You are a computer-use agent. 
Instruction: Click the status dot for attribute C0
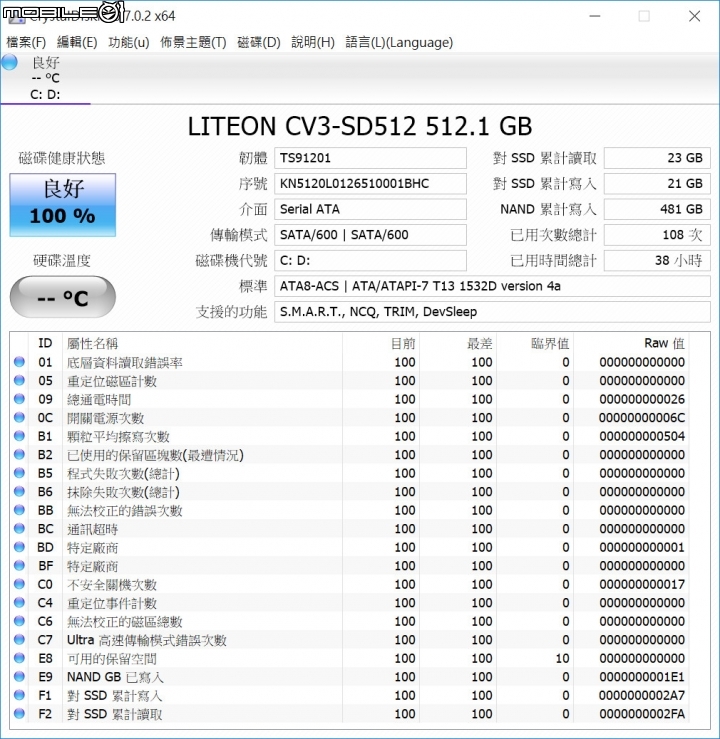click(19, 584)
